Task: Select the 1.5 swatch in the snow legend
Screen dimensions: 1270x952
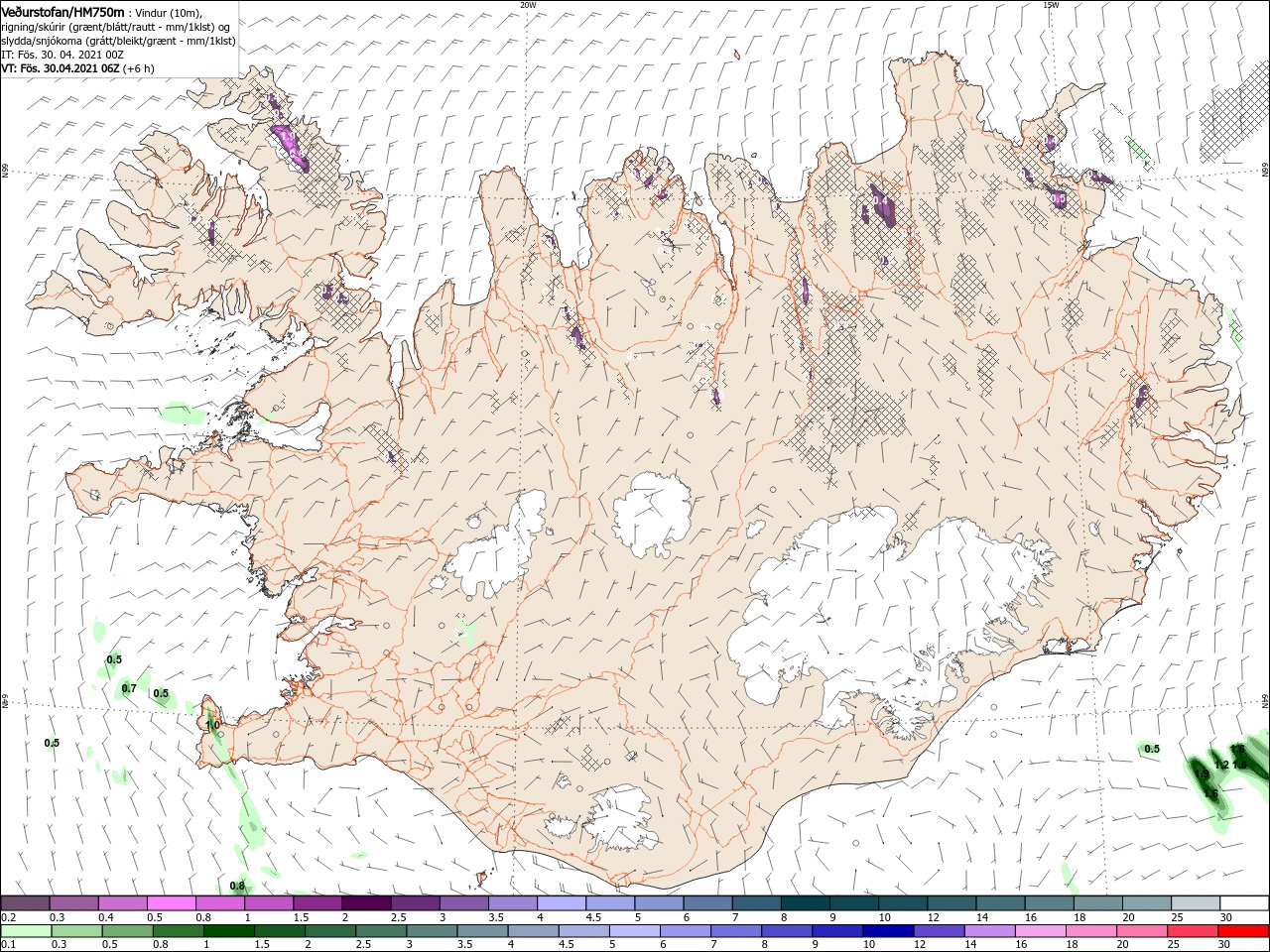Action: [317, 903]
